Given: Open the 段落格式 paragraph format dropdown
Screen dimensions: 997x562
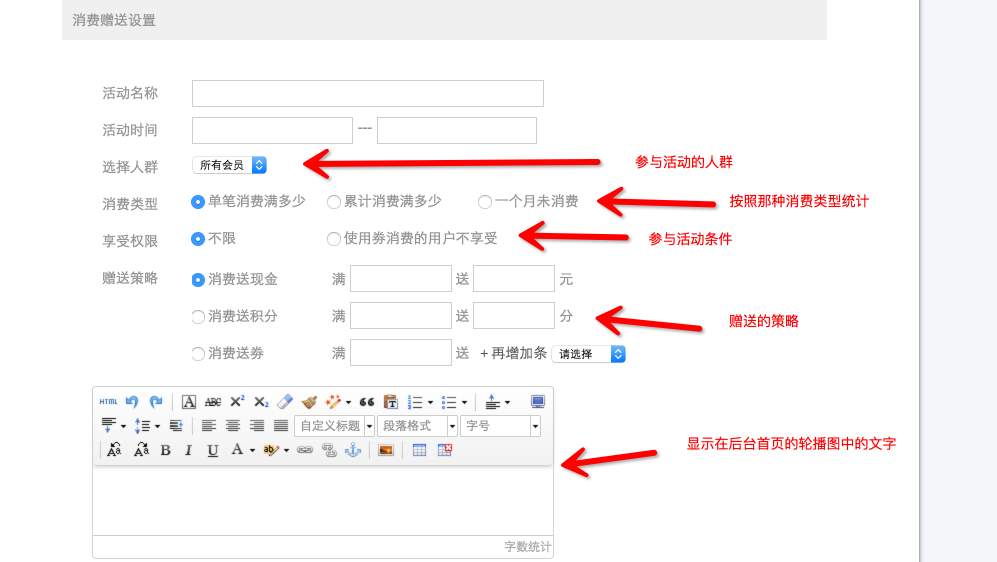Looking at the screenshot, I should tap(417, 426).
